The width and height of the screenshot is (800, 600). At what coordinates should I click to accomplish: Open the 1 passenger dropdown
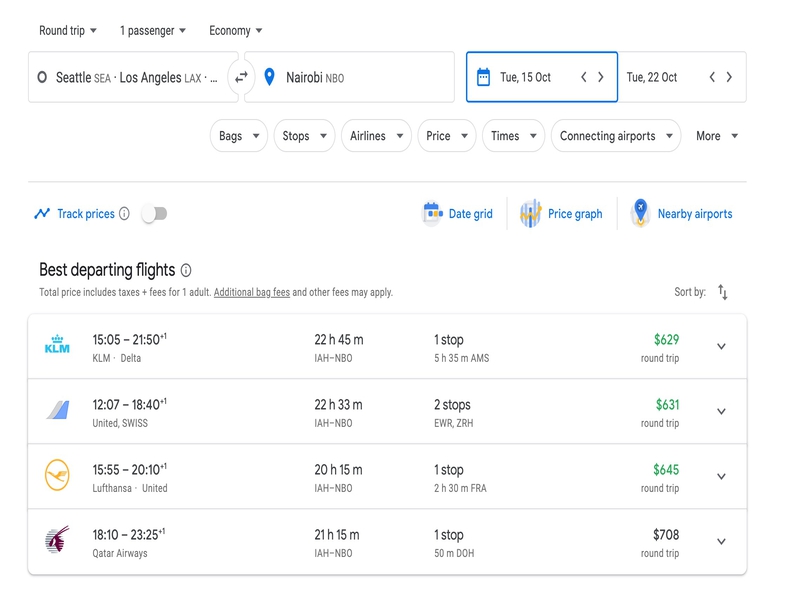(153, 31)
